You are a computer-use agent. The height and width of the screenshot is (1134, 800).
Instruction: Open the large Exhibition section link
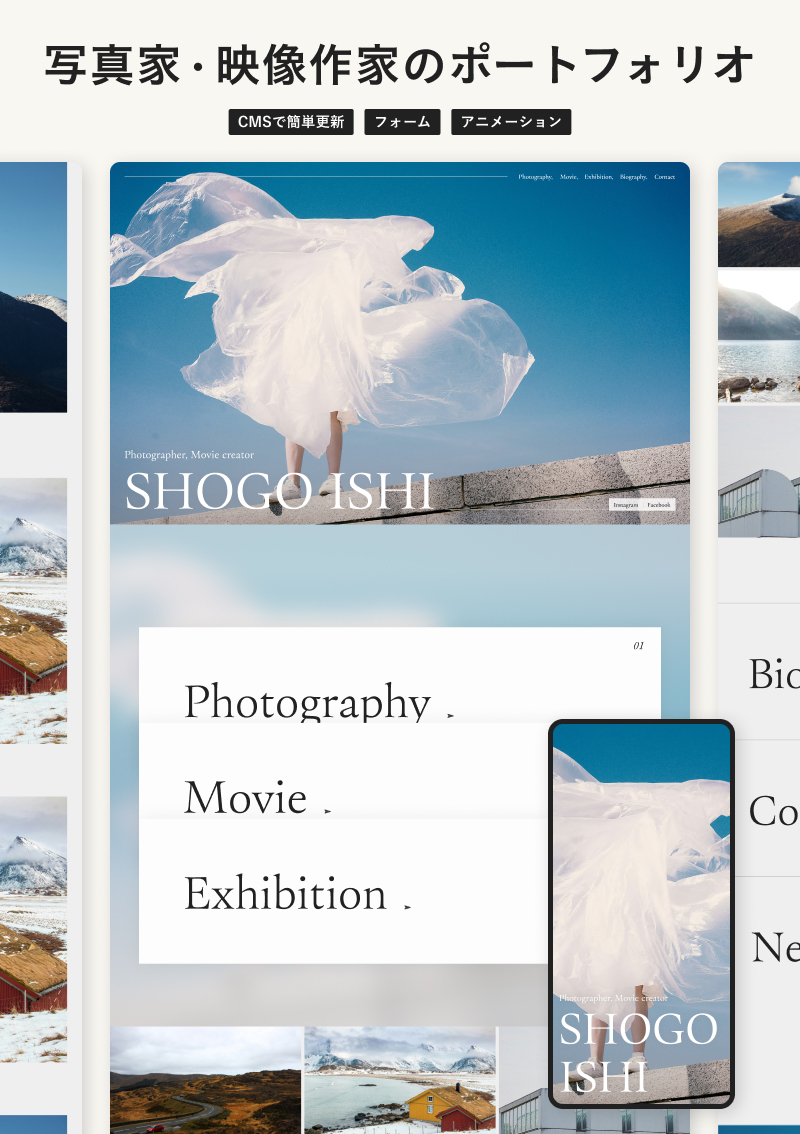(x=286, y=893)
